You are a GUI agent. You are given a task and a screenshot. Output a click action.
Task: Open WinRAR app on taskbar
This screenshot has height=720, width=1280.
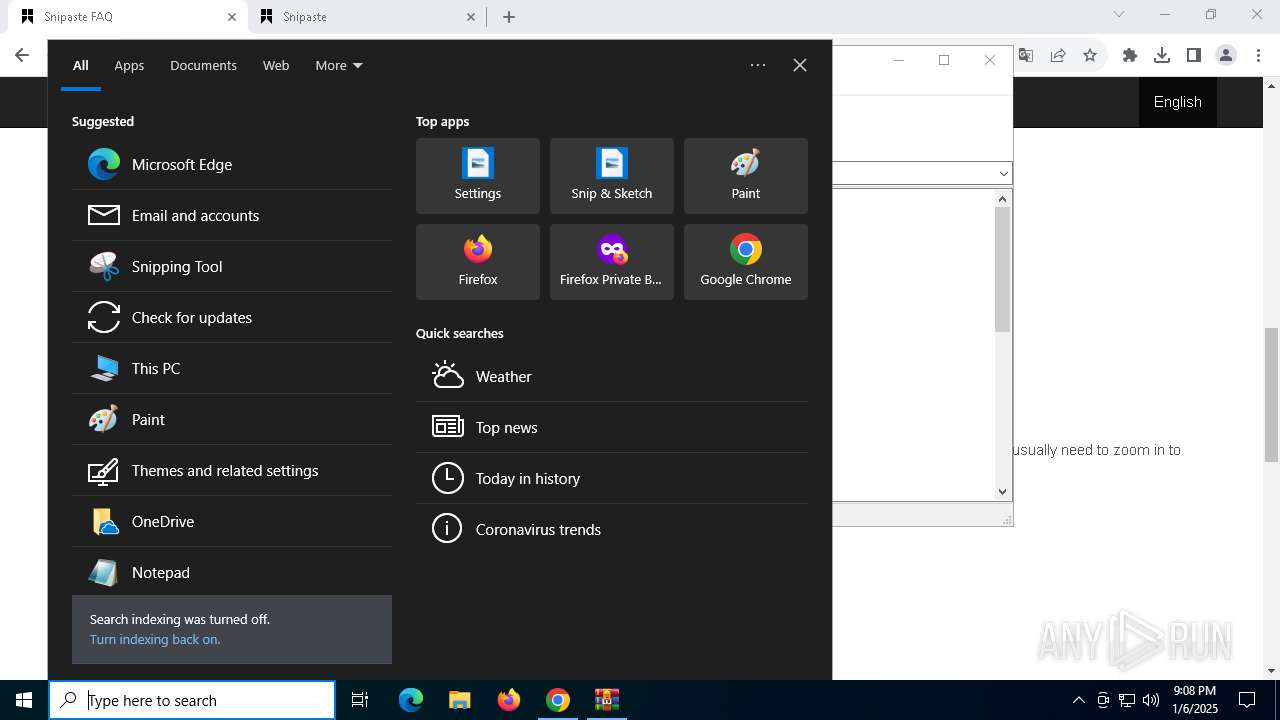click(607, 700)
